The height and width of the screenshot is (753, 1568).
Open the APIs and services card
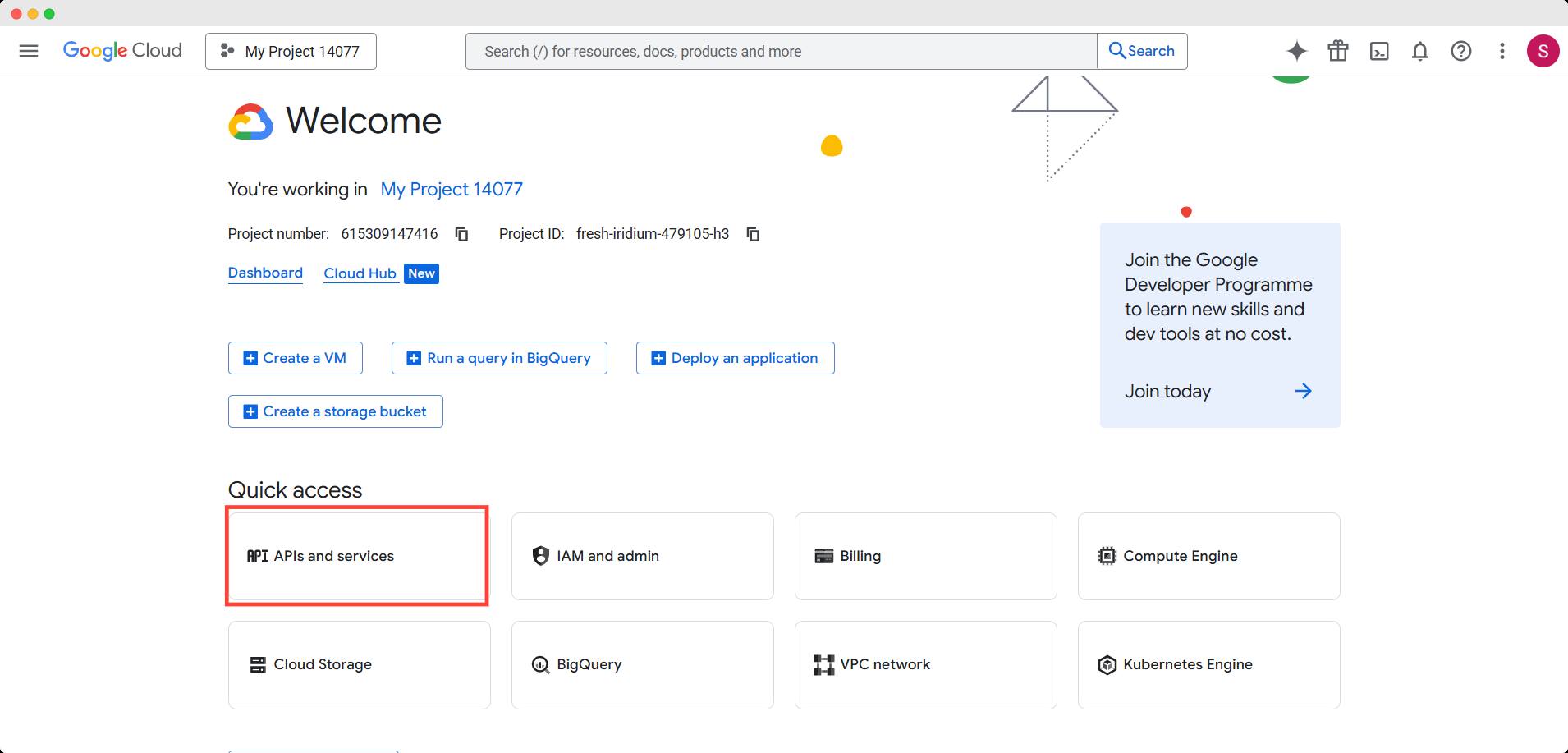[x=356, y=556]
